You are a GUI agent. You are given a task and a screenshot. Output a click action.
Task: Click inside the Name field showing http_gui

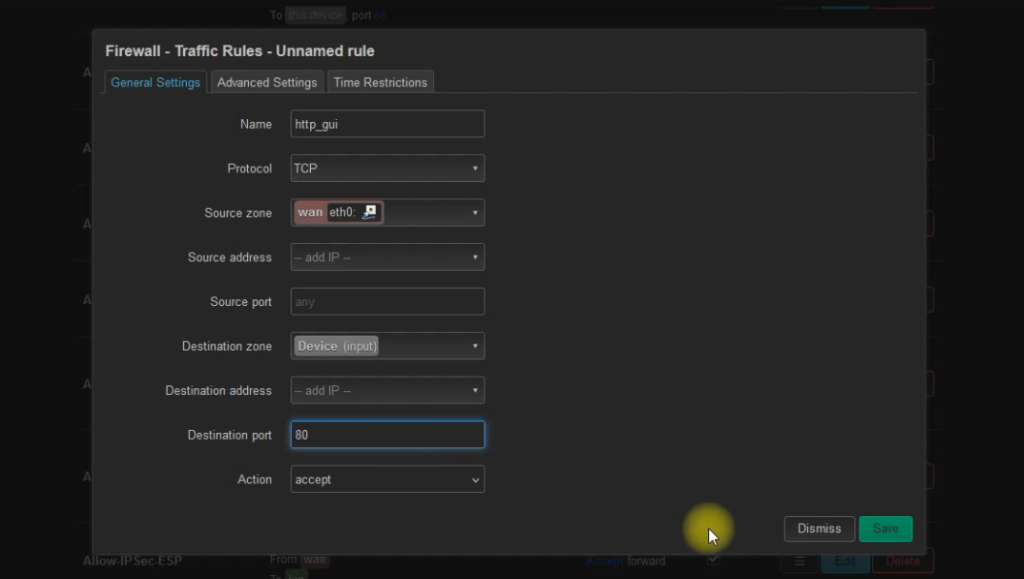(387, 124)
